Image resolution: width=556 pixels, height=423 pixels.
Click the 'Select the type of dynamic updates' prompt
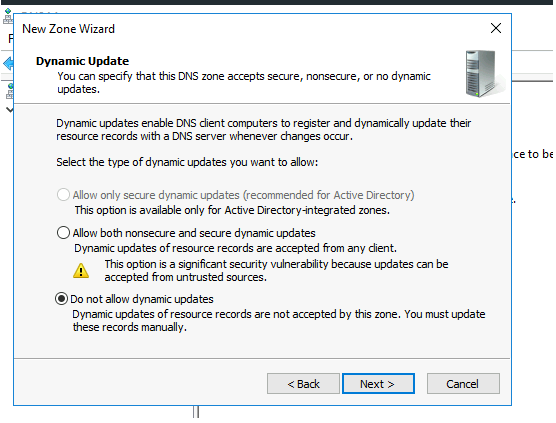(x=187, y=162)
